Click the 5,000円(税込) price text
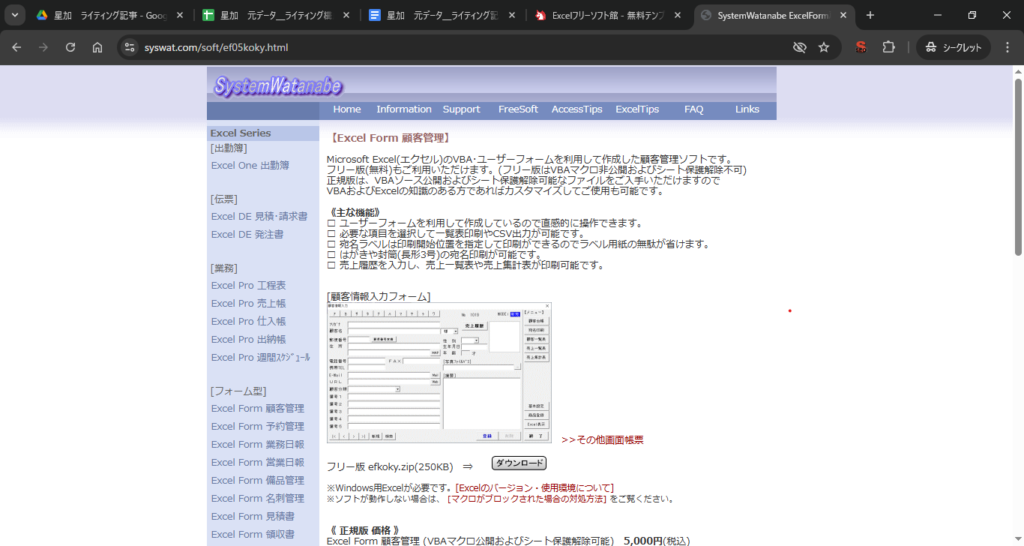Viewport: 1024px width, 546px height. [x=656, y=541]
